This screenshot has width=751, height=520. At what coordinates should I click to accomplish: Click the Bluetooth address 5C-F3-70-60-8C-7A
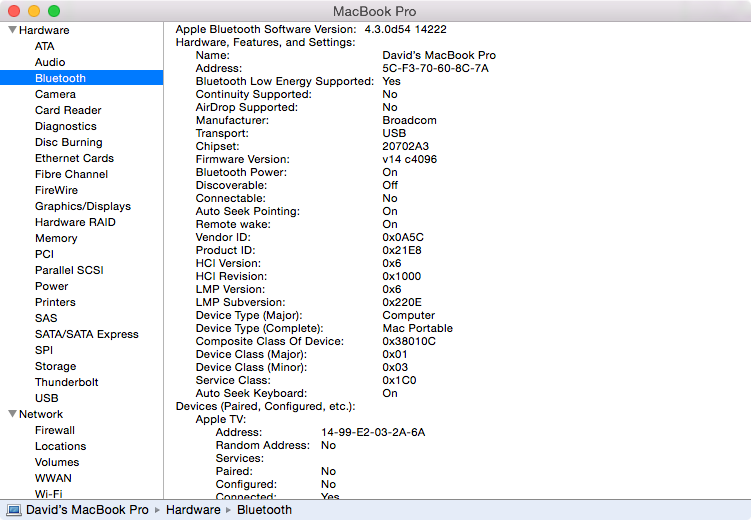(x=435, y=68)
